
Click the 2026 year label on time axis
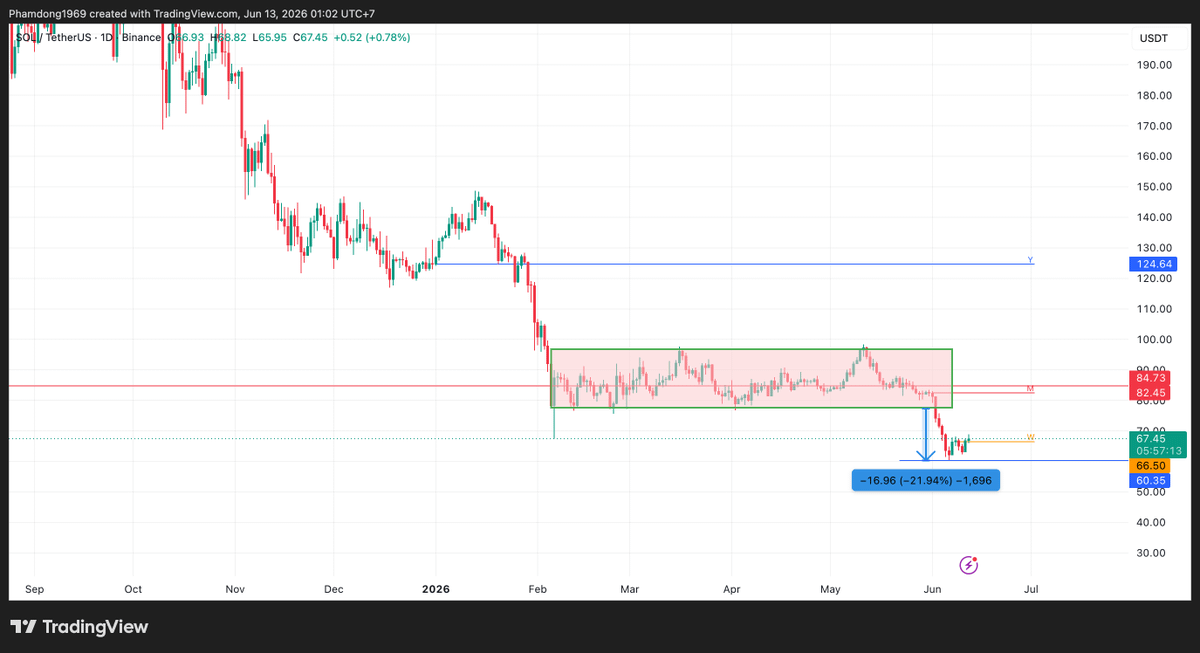pyautogui.click(x=436, y=589)
